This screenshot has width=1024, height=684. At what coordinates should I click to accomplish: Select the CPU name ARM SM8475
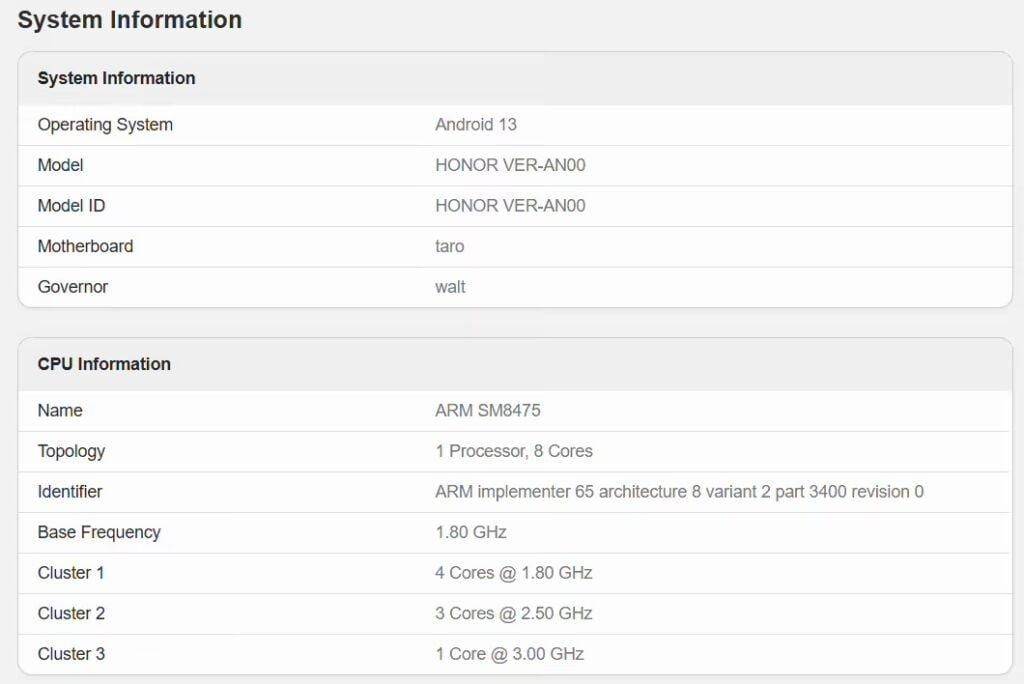click(x=488, y=410)
